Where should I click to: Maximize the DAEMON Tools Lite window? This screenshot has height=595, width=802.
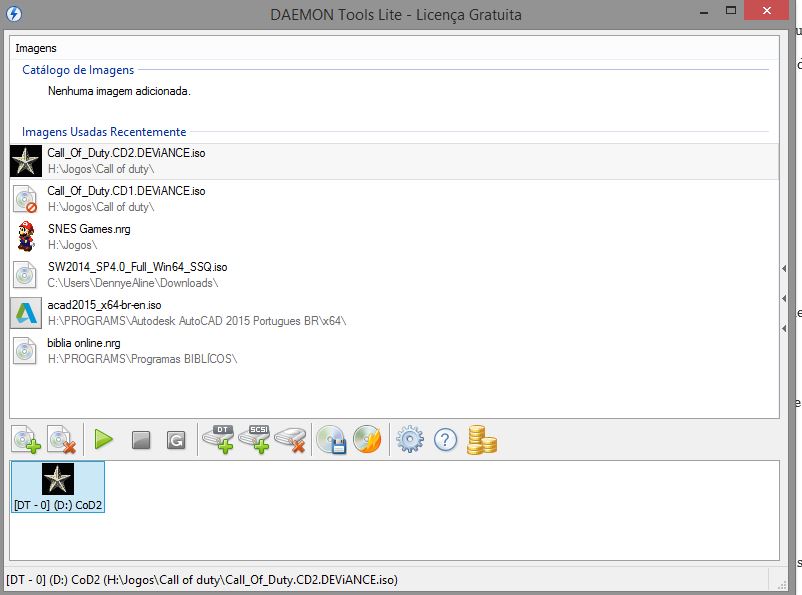(x=731, y=11)
